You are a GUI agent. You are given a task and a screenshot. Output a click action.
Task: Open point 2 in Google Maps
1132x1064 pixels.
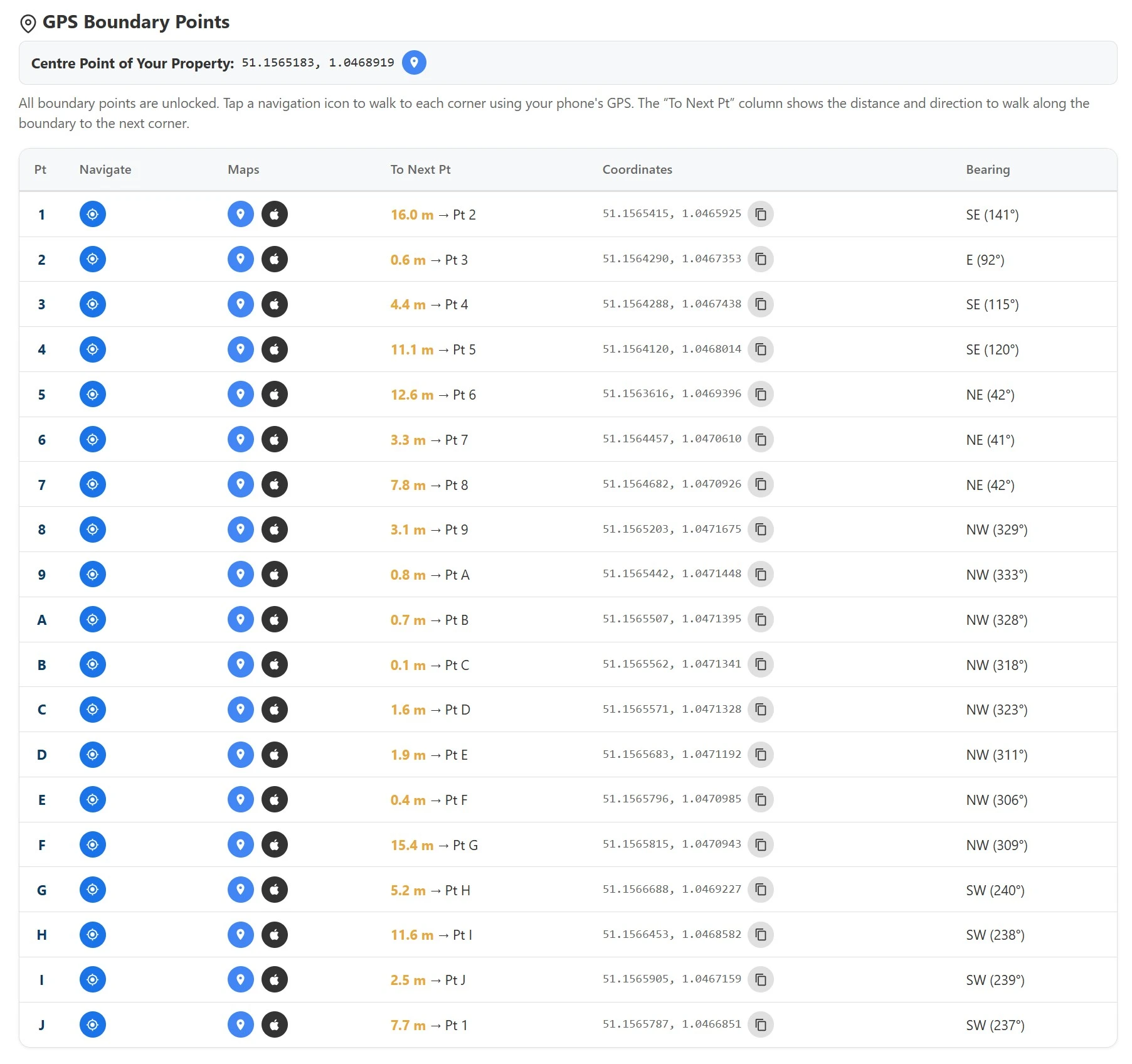(x=240, y=260)
